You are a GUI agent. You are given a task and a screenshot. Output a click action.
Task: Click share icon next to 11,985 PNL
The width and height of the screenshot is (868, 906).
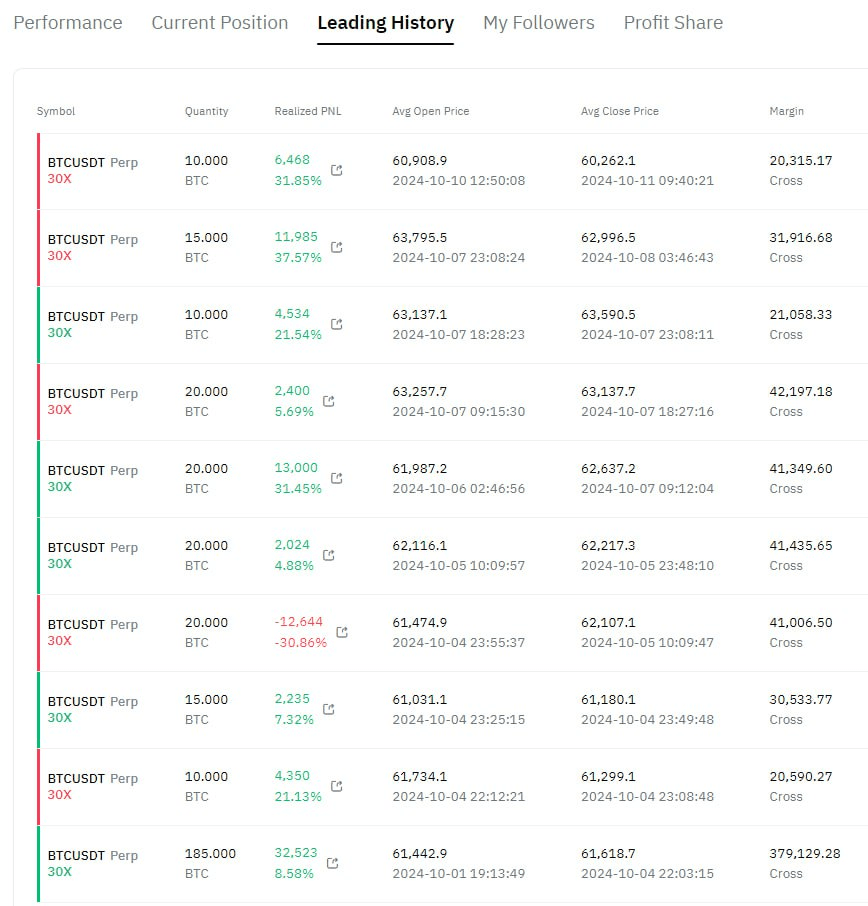pos(336,247)
